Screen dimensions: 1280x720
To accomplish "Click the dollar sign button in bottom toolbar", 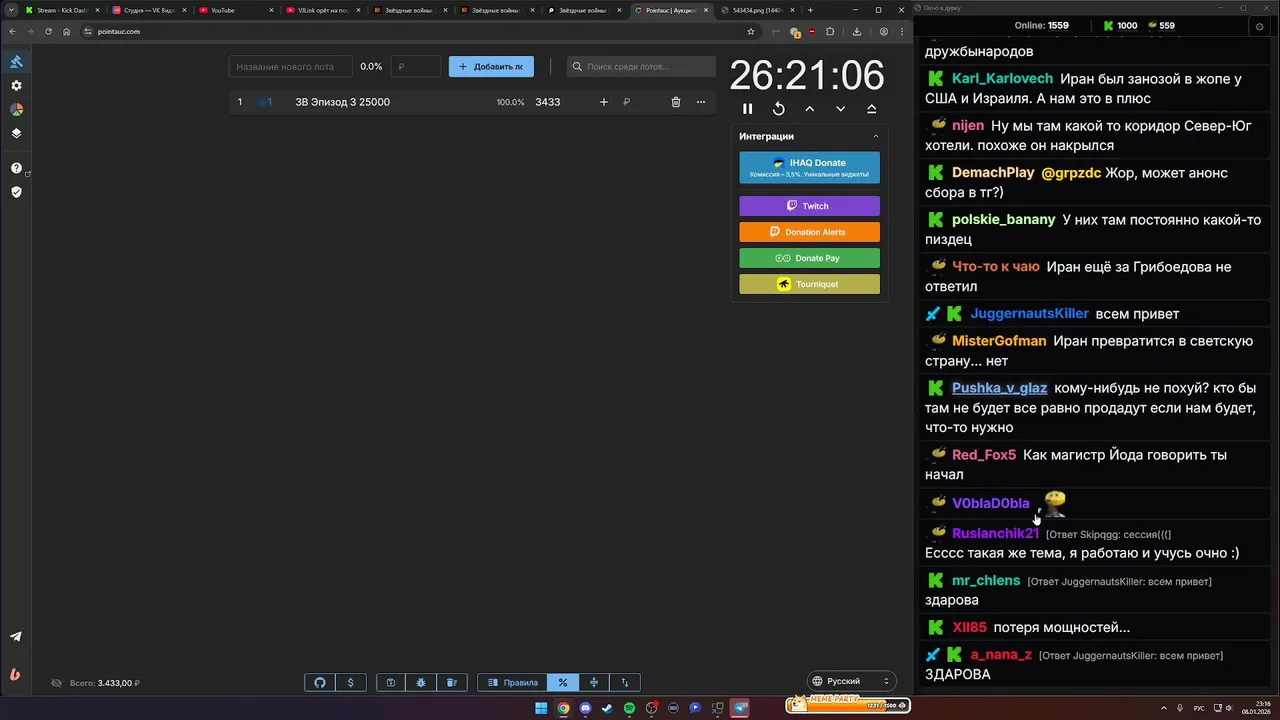I will click(350, 683).
